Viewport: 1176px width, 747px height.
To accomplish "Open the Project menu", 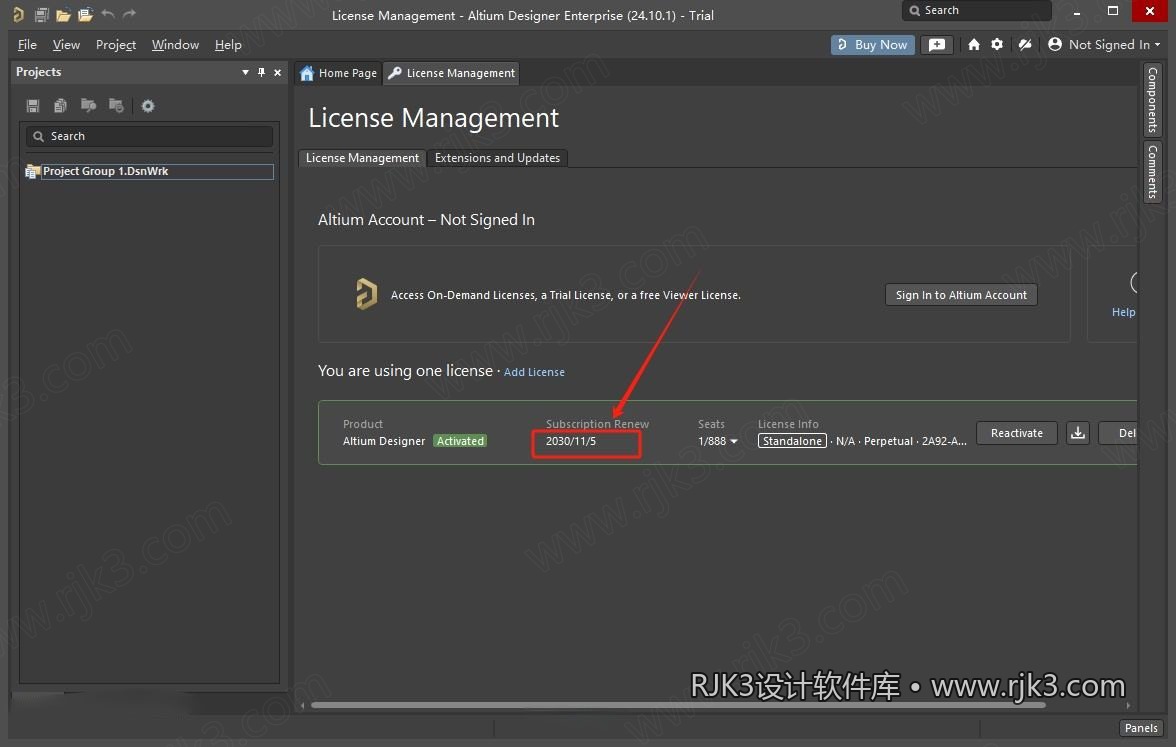I will pos(116,45).
